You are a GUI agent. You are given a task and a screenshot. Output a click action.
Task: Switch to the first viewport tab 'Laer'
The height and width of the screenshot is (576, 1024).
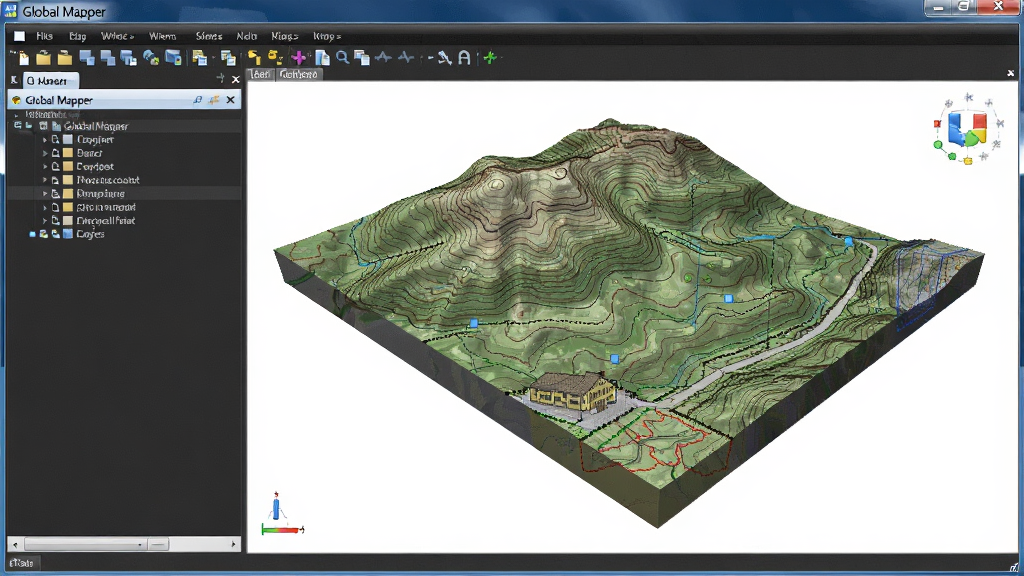[259, 74]
